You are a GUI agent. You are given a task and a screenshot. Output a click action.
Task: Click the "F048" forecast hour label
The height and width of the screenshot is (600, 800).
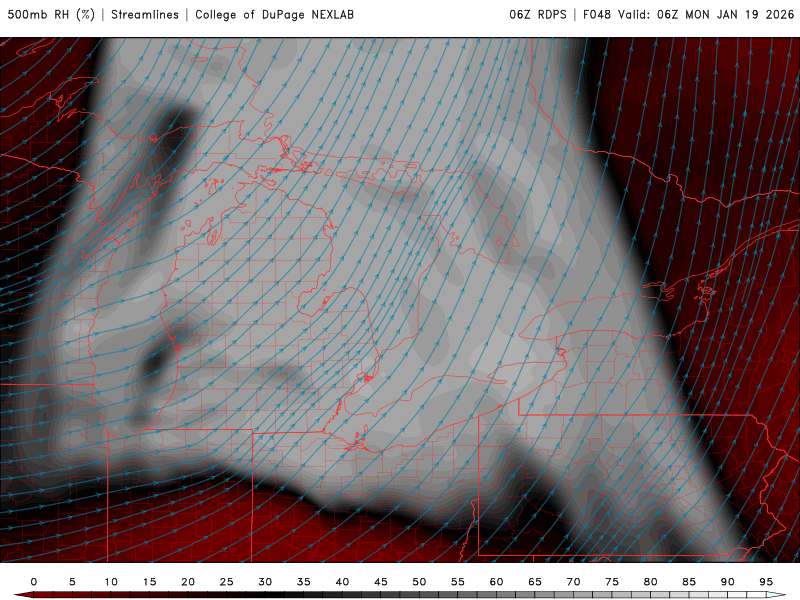597,14
